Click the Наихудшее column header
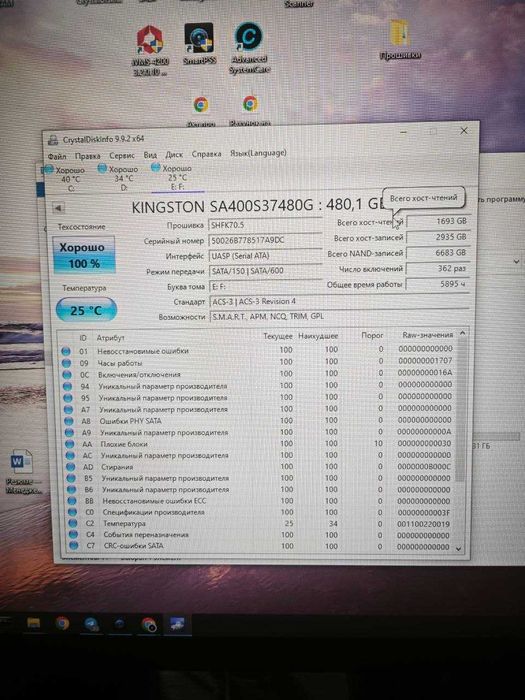 pos(318,336)
